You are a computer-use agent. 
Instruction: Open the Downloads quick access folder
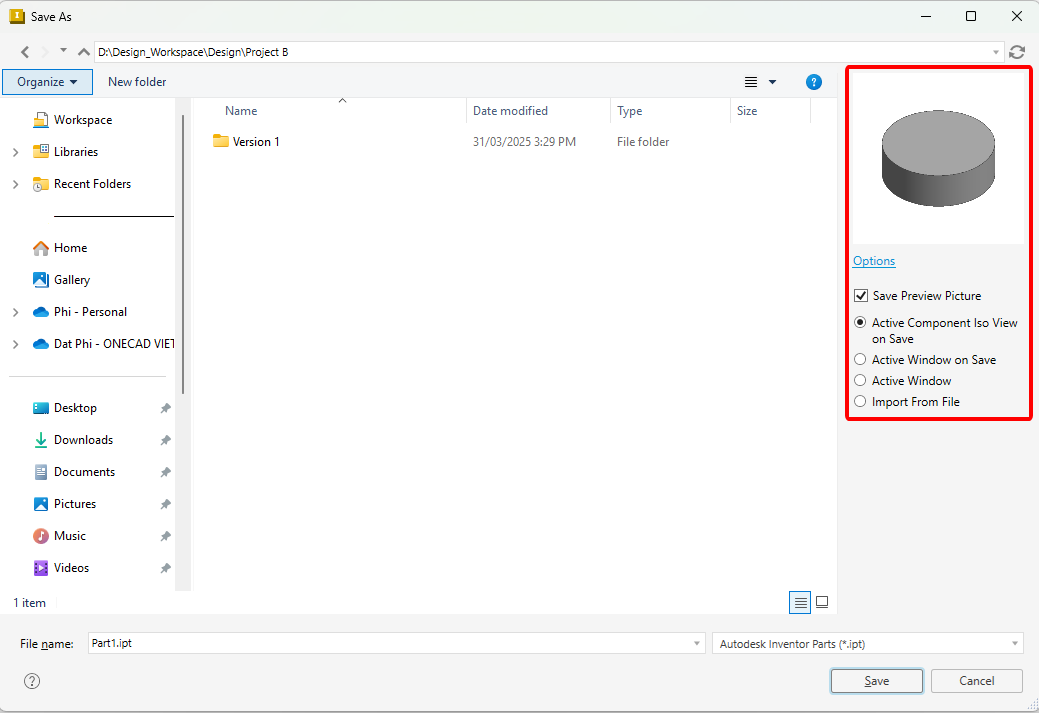click(x=83, y=440)
